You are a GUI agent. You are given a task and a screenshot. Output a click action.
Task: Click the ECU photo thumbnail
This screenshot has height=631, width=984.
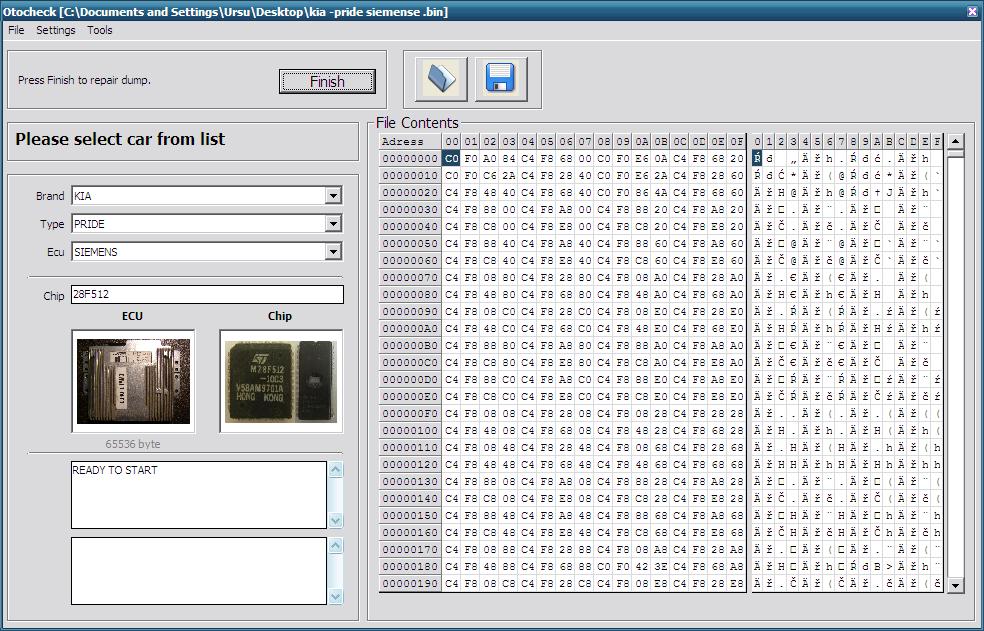(133, 381)
